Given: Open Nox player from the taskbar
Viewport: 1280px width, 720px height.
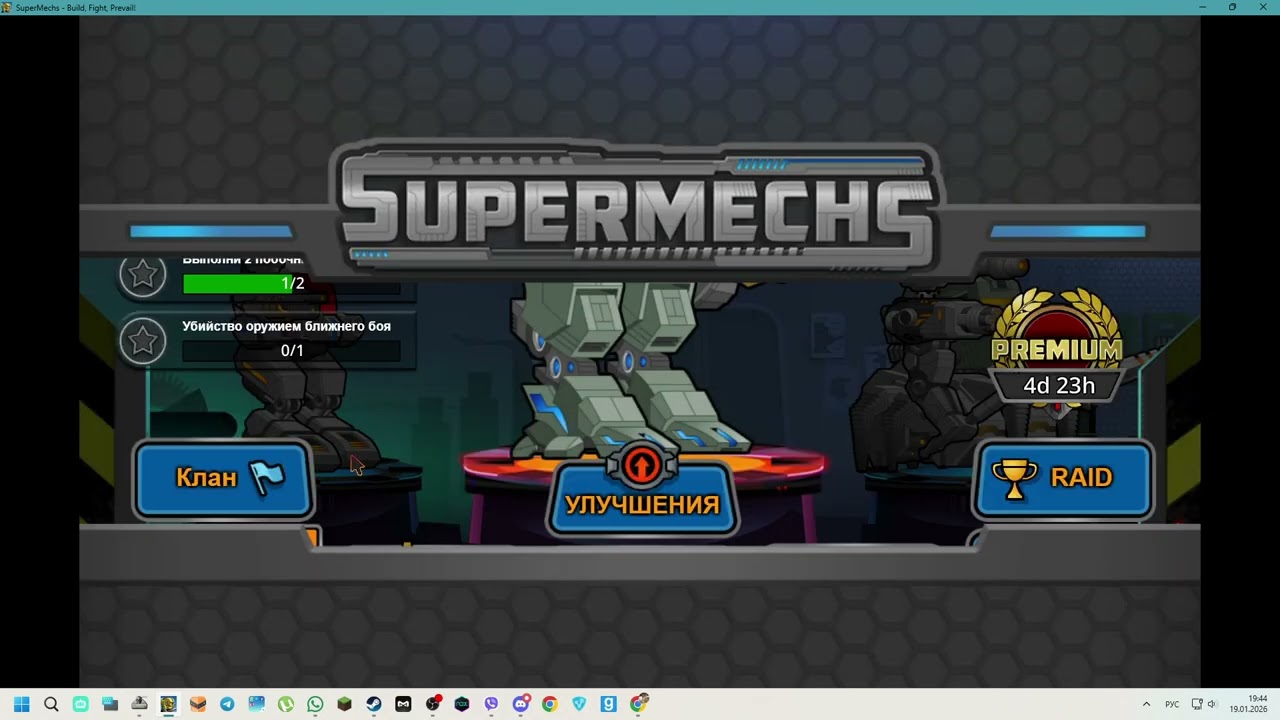Looking at the screenshot, I should pyautogui.click(x=462, y=704).
